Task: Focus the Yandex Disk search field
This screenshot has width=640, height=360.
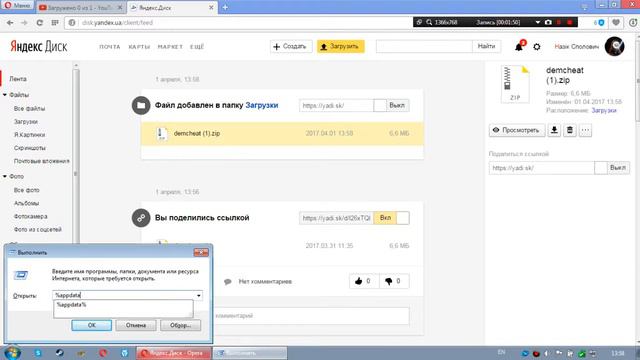Action: tap(424, 47)
